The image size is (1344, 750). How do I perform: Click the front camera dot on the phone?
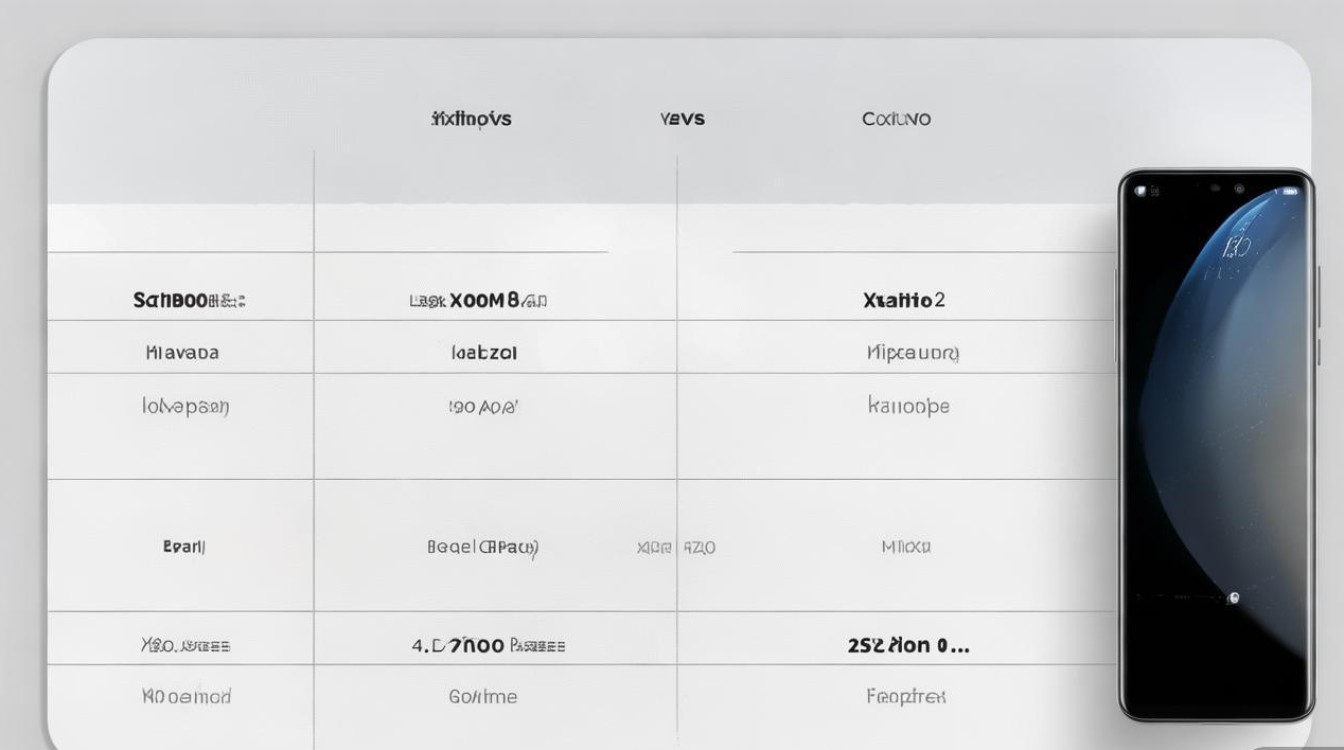[1239, 188]
